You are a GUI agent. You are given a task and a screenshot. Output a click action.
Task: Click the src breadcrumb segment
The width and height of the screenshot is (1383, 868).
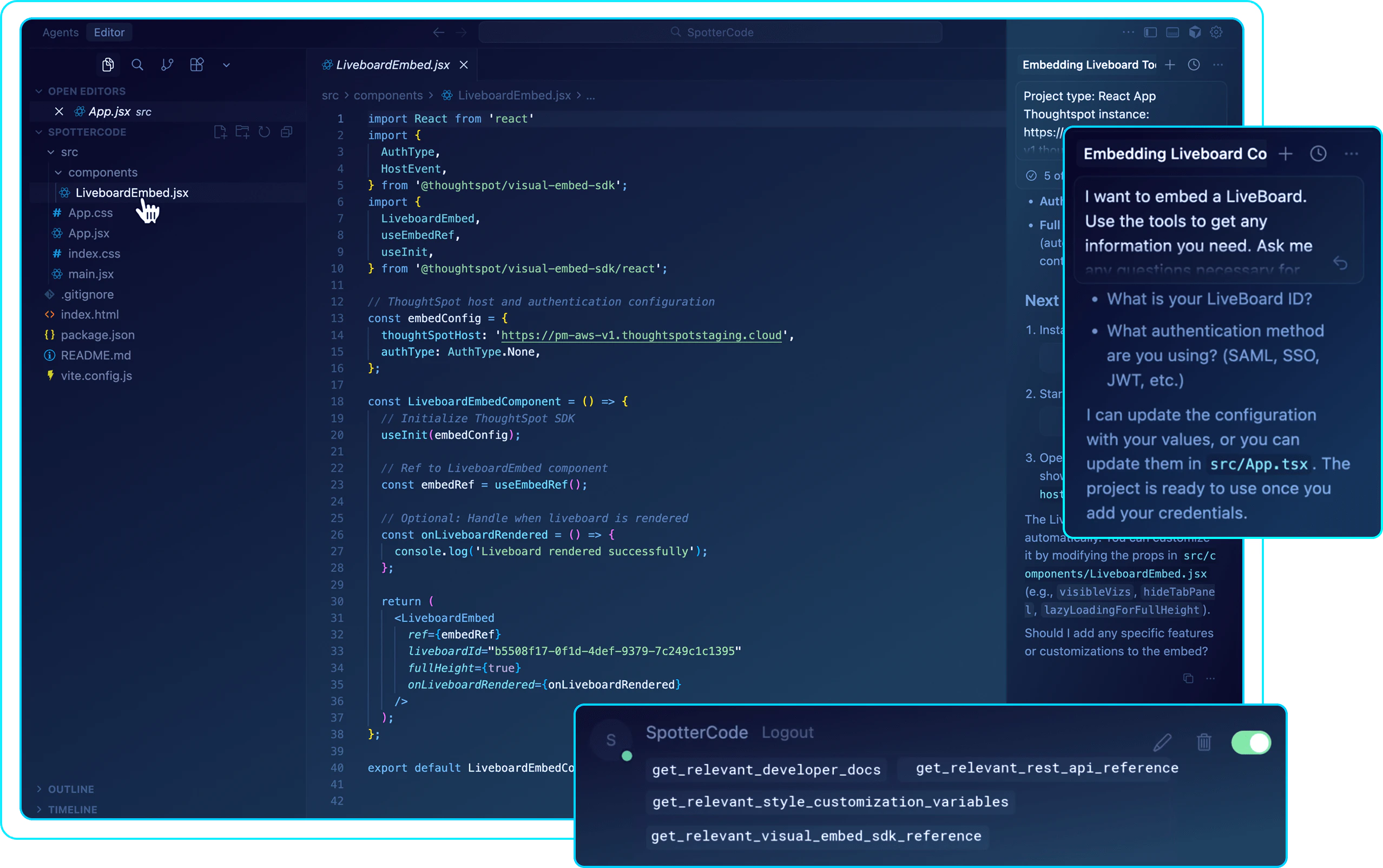(330, 95)
